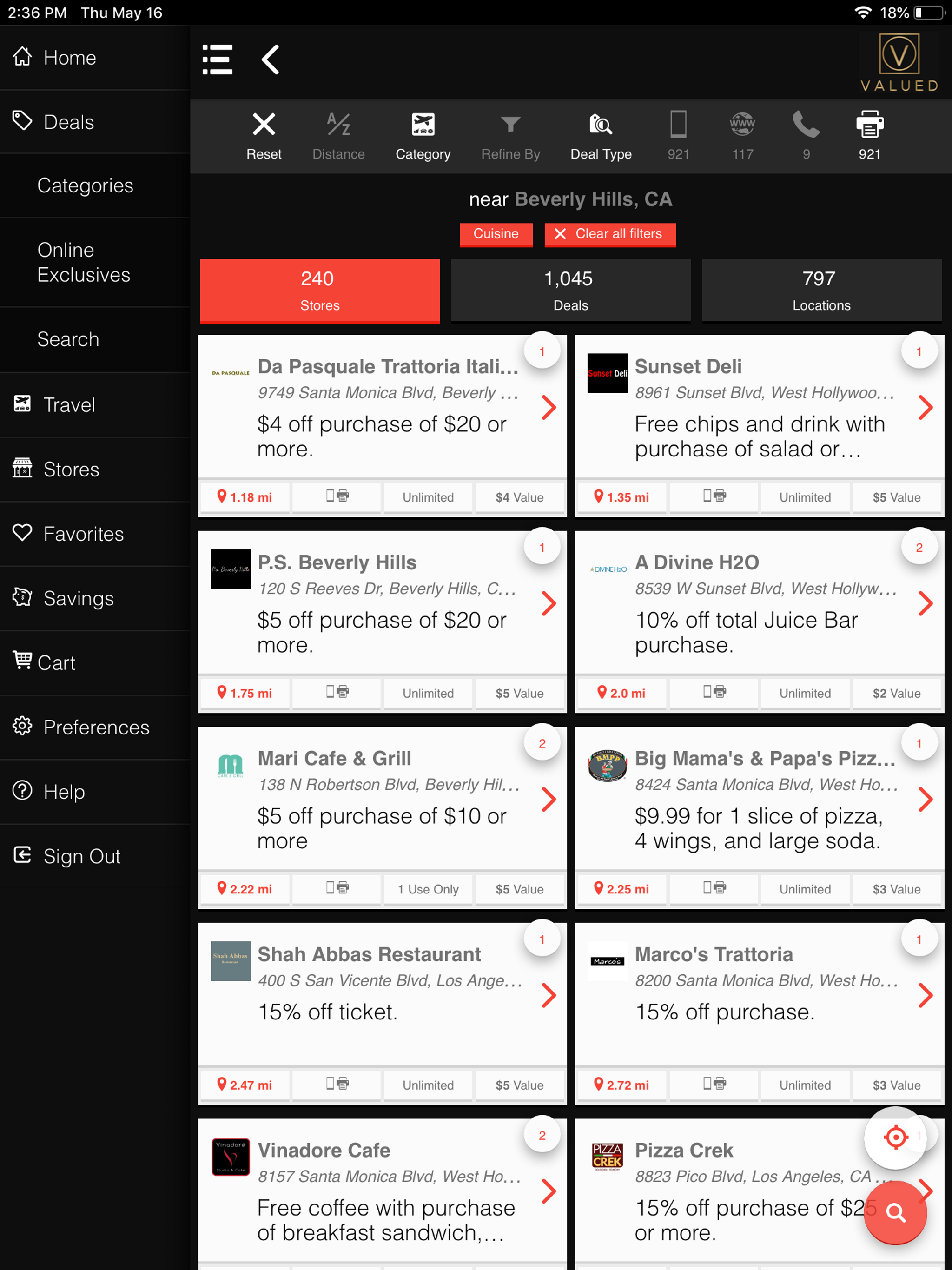
Task: Tap the locate-me crosshair button
Action: [895, 1137]
